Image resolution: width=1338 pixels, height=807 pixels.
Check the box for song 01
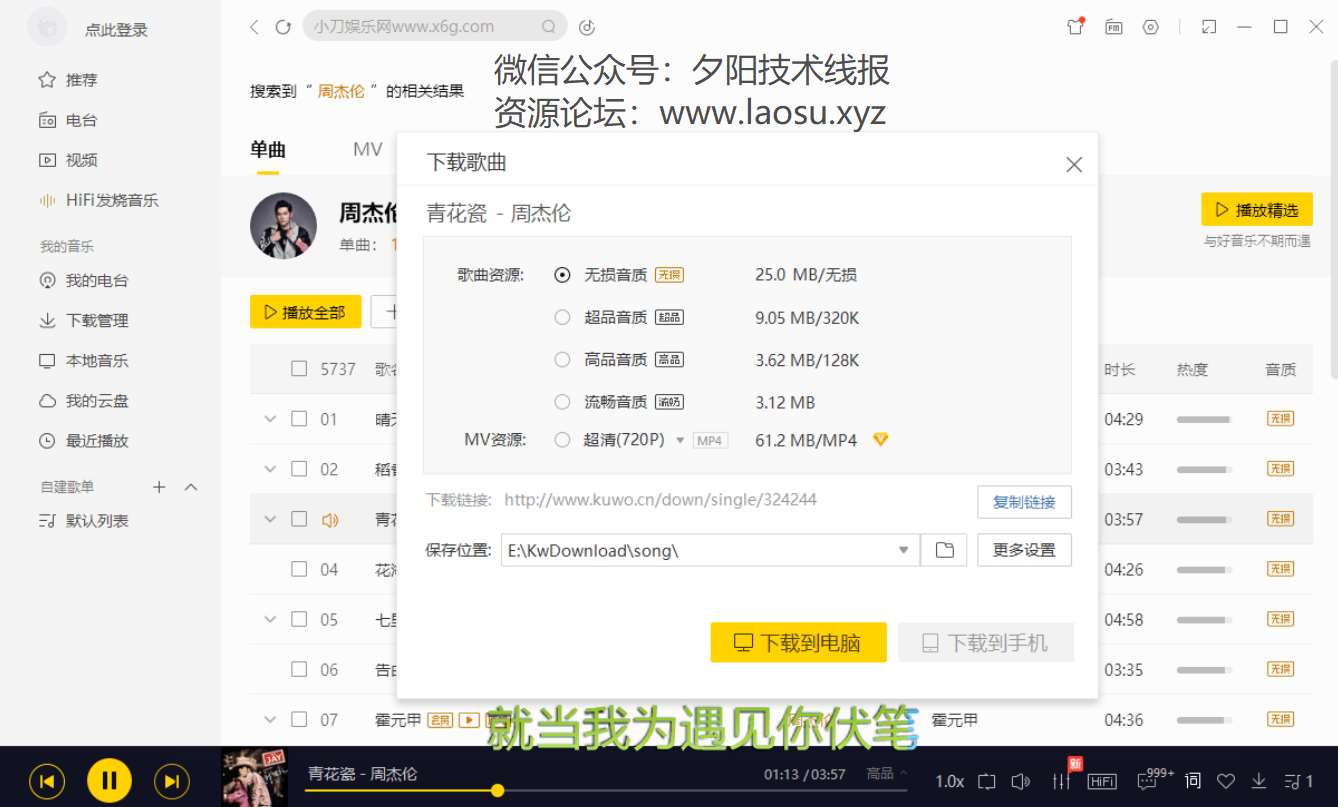[299, 419]
